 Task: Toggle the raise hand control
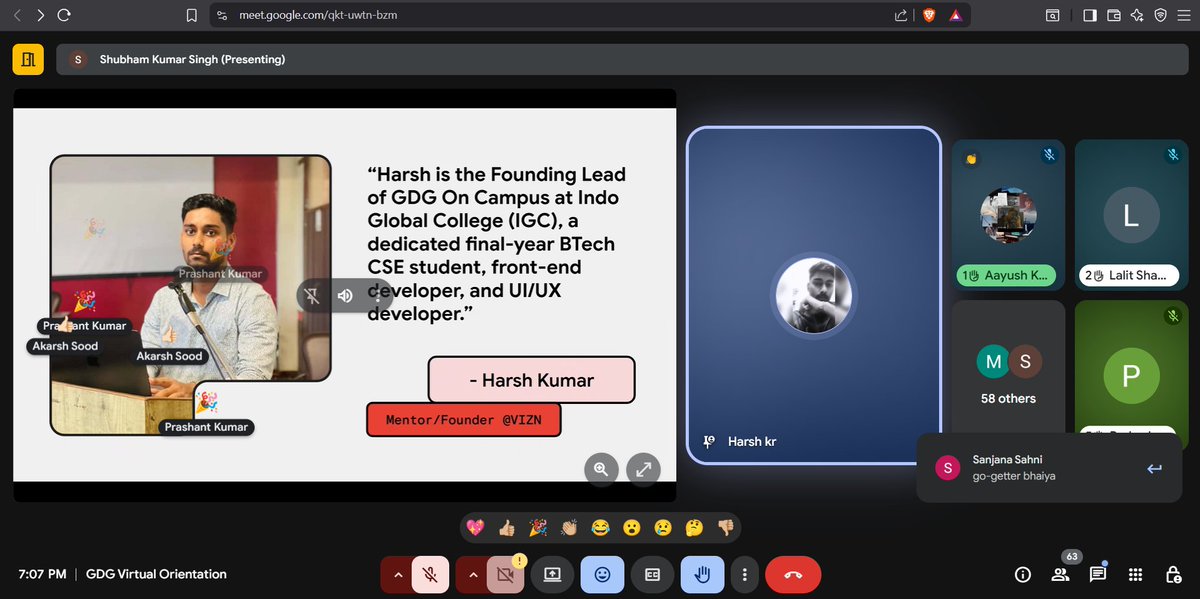tap(702, 575)
